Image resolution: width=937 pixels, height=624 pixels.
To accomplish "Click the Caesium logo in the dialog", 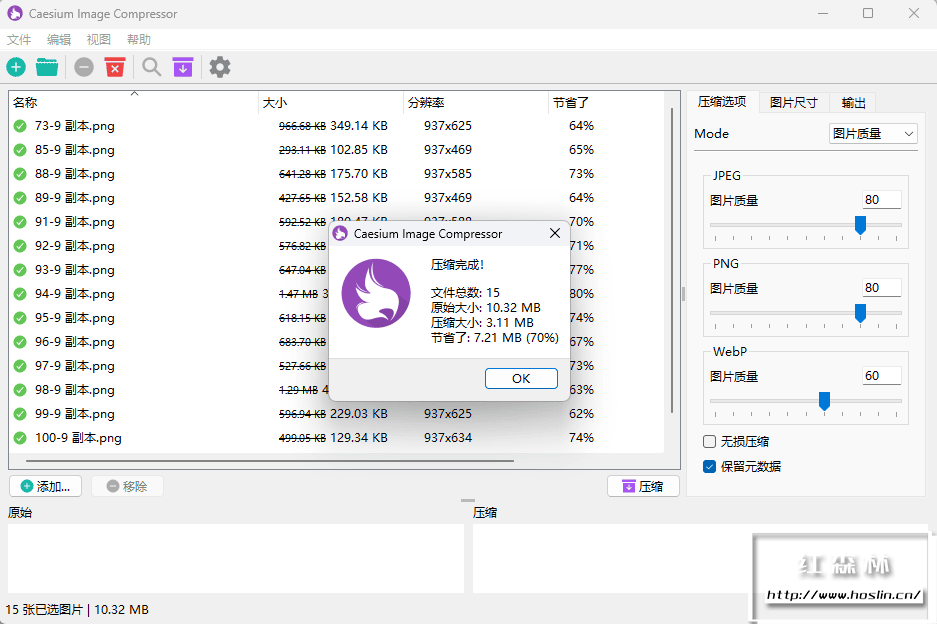I will coord(376,293).
